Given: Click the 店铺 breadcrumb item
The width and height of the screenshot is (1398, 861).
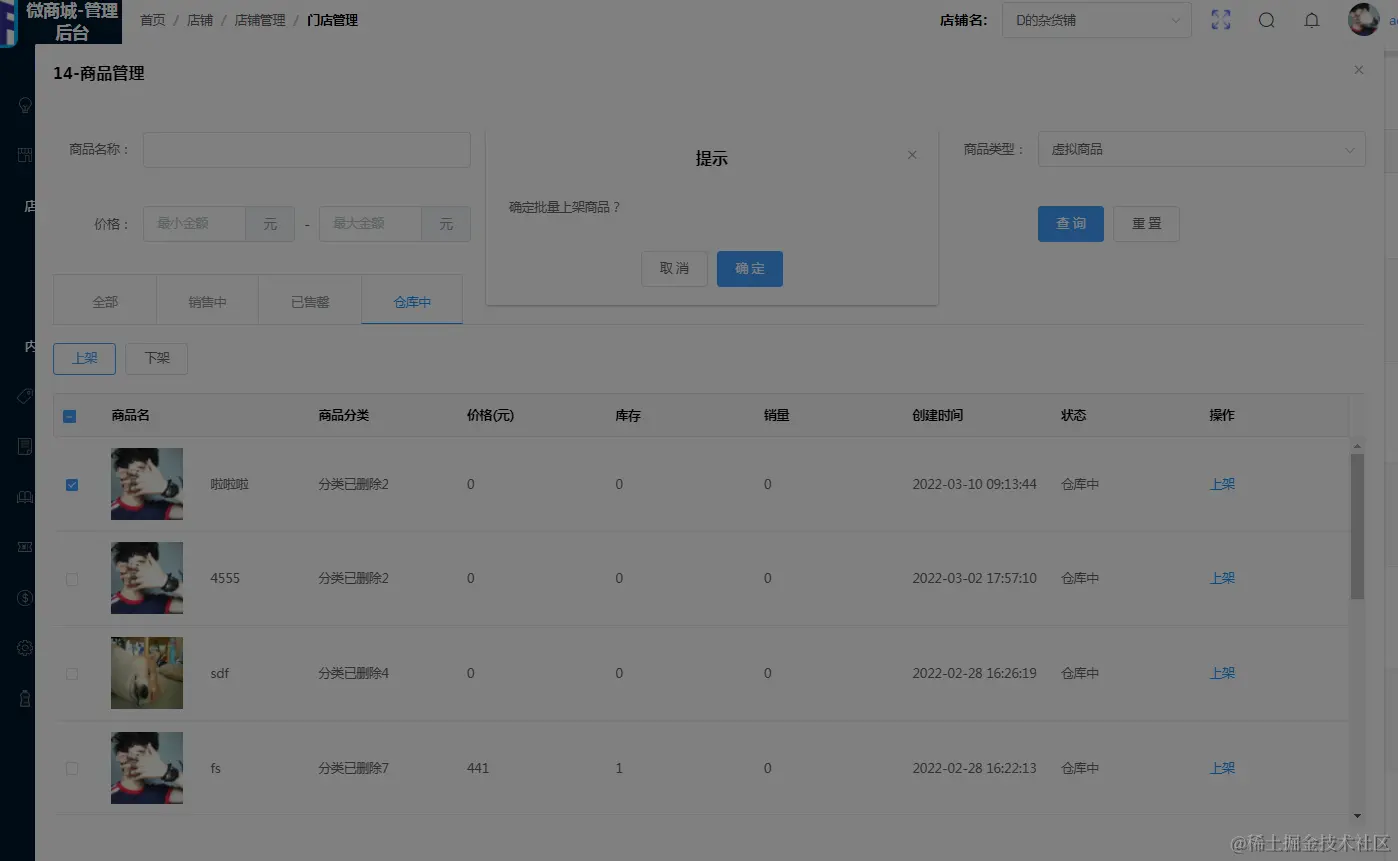Looking at the screenshot, I should click(x=200, y=20).
